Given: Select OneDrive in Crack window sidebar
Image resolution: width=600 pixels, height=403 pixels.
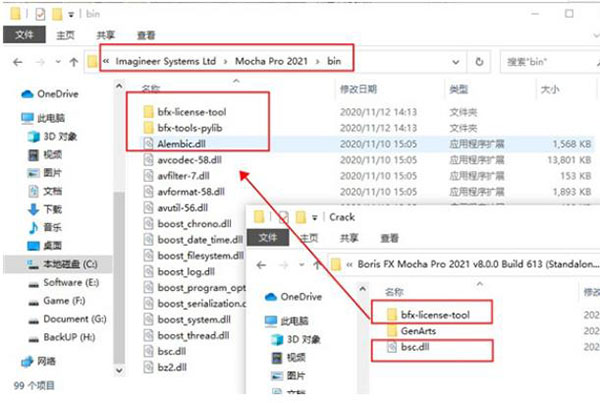Looking at the screenshot, I should click(x=293, y=297).
